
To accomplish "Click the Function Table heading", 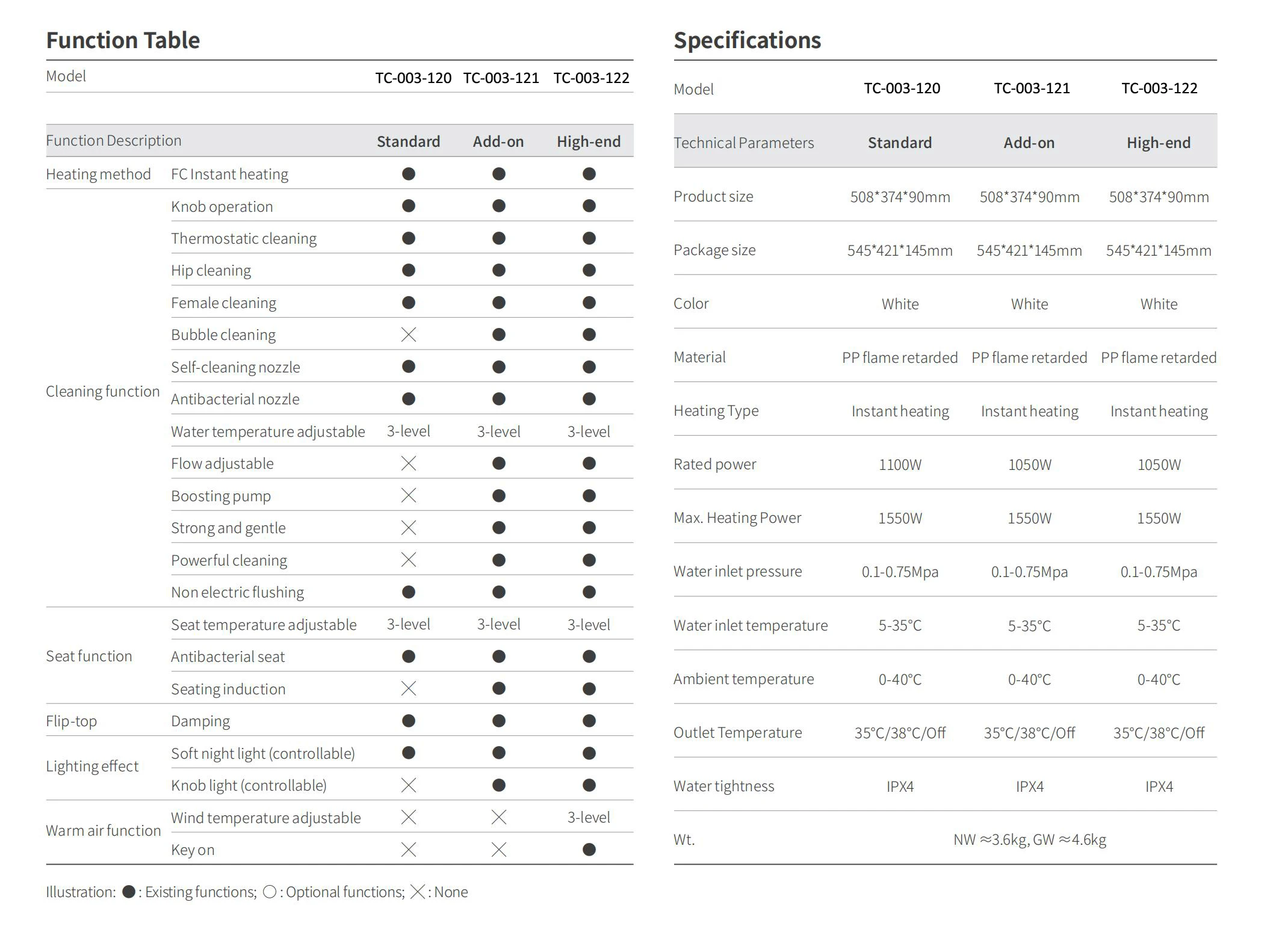I will pos(123,40).
